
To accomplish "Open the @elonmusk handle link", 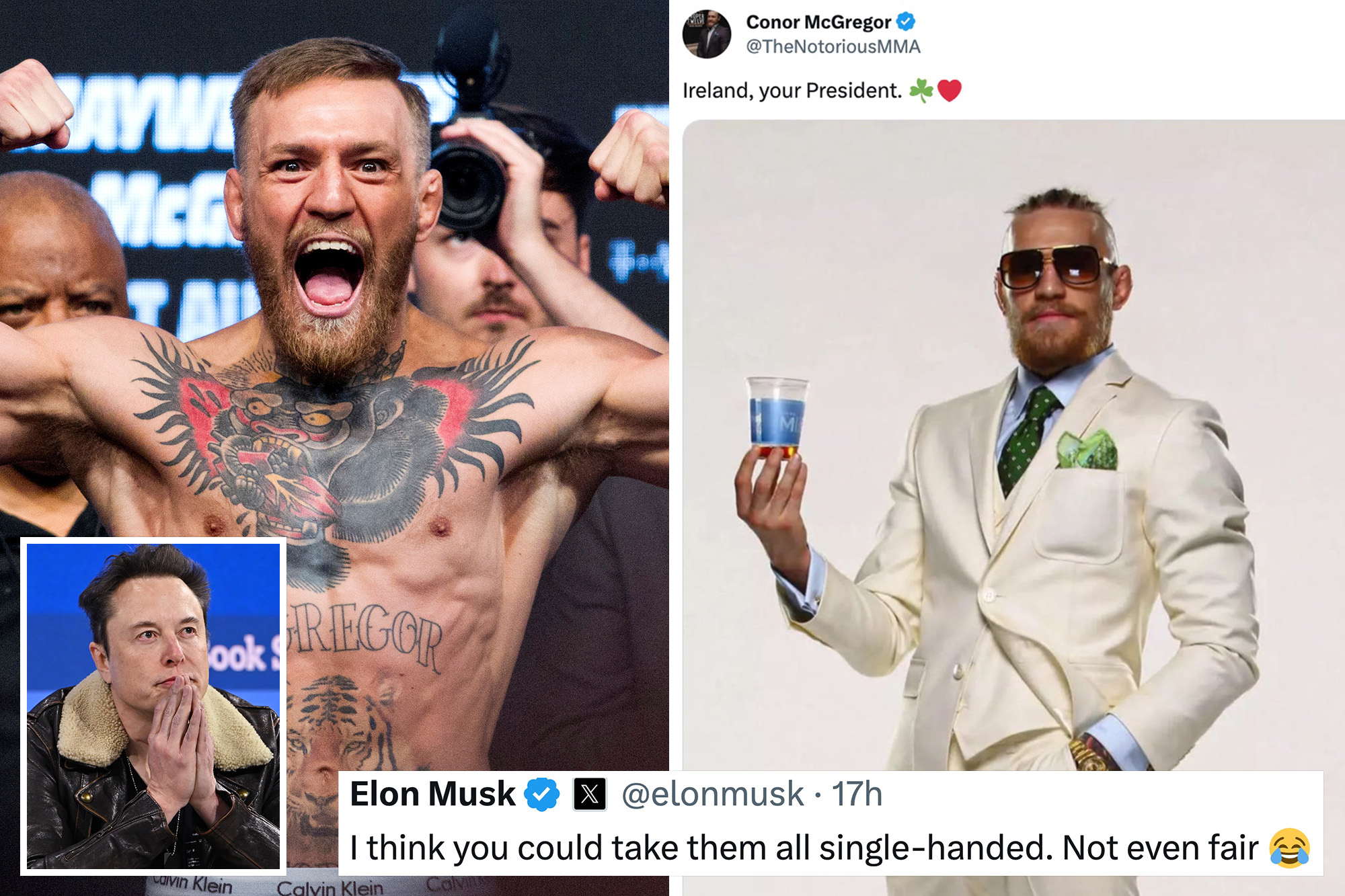I will click(712, 795).
